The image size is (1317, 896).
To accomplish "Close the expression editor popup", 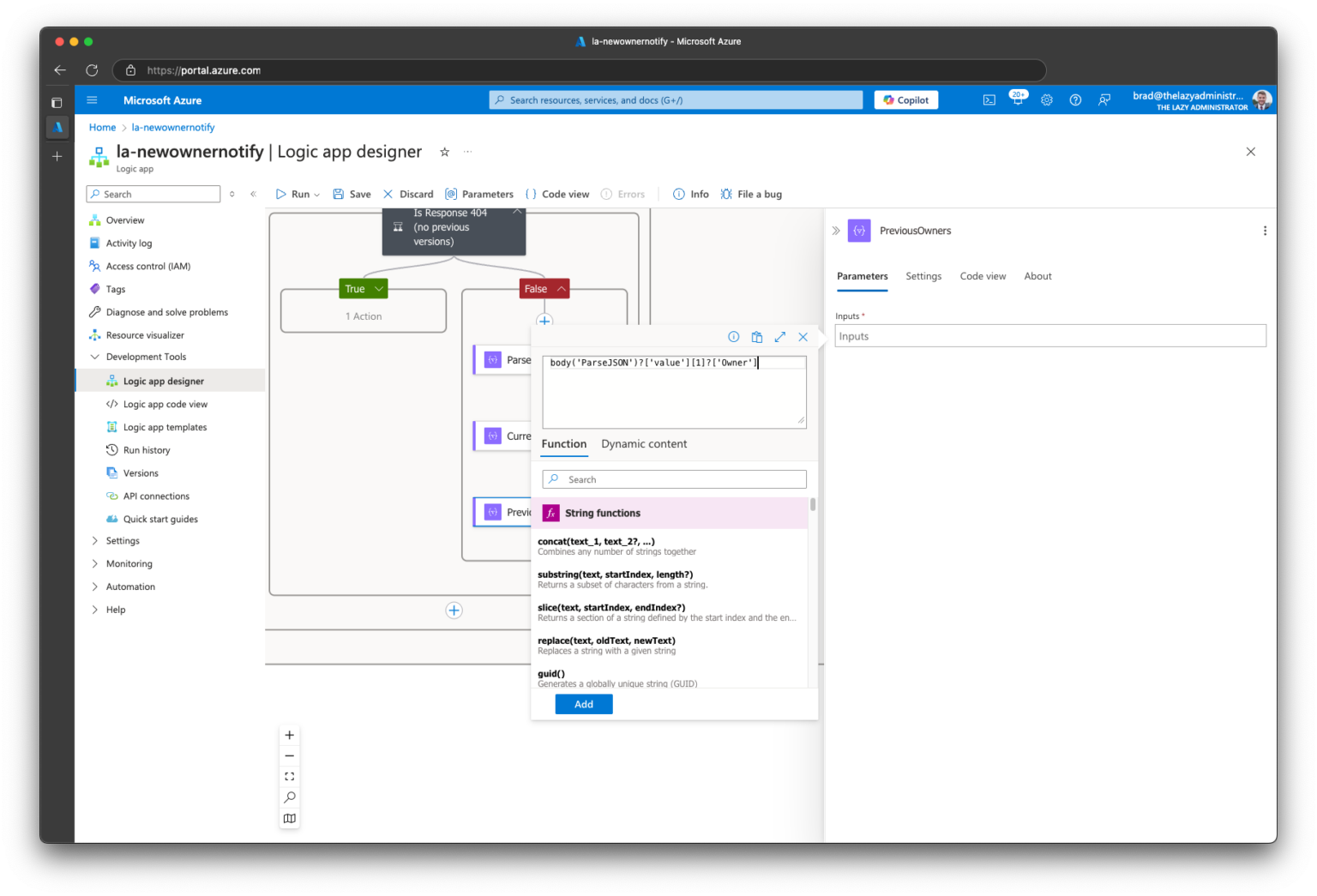I will (x=803, y=337).
